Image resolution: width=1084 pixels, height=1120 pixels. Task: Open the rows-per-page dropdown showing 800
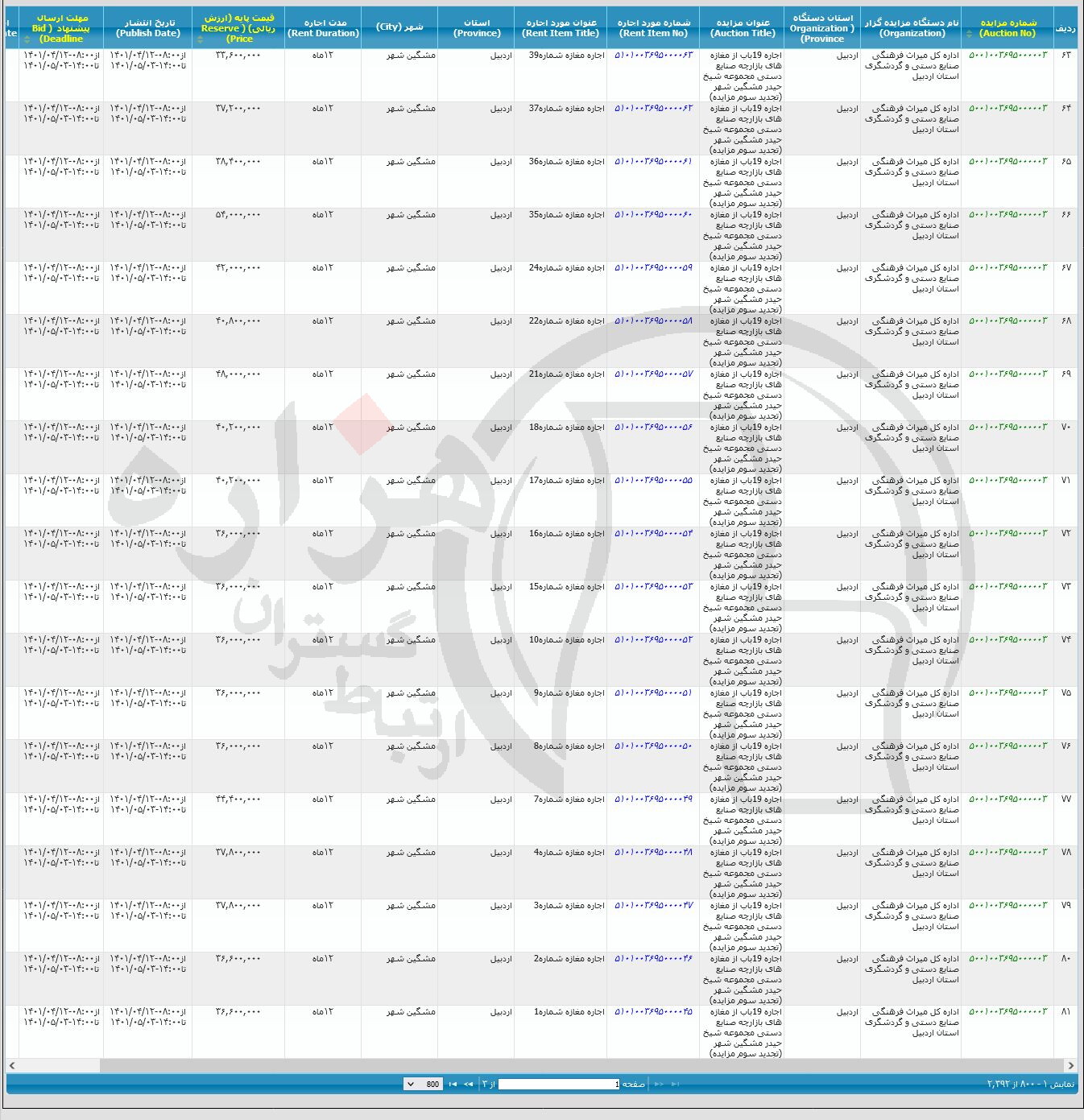(423, 1084)
